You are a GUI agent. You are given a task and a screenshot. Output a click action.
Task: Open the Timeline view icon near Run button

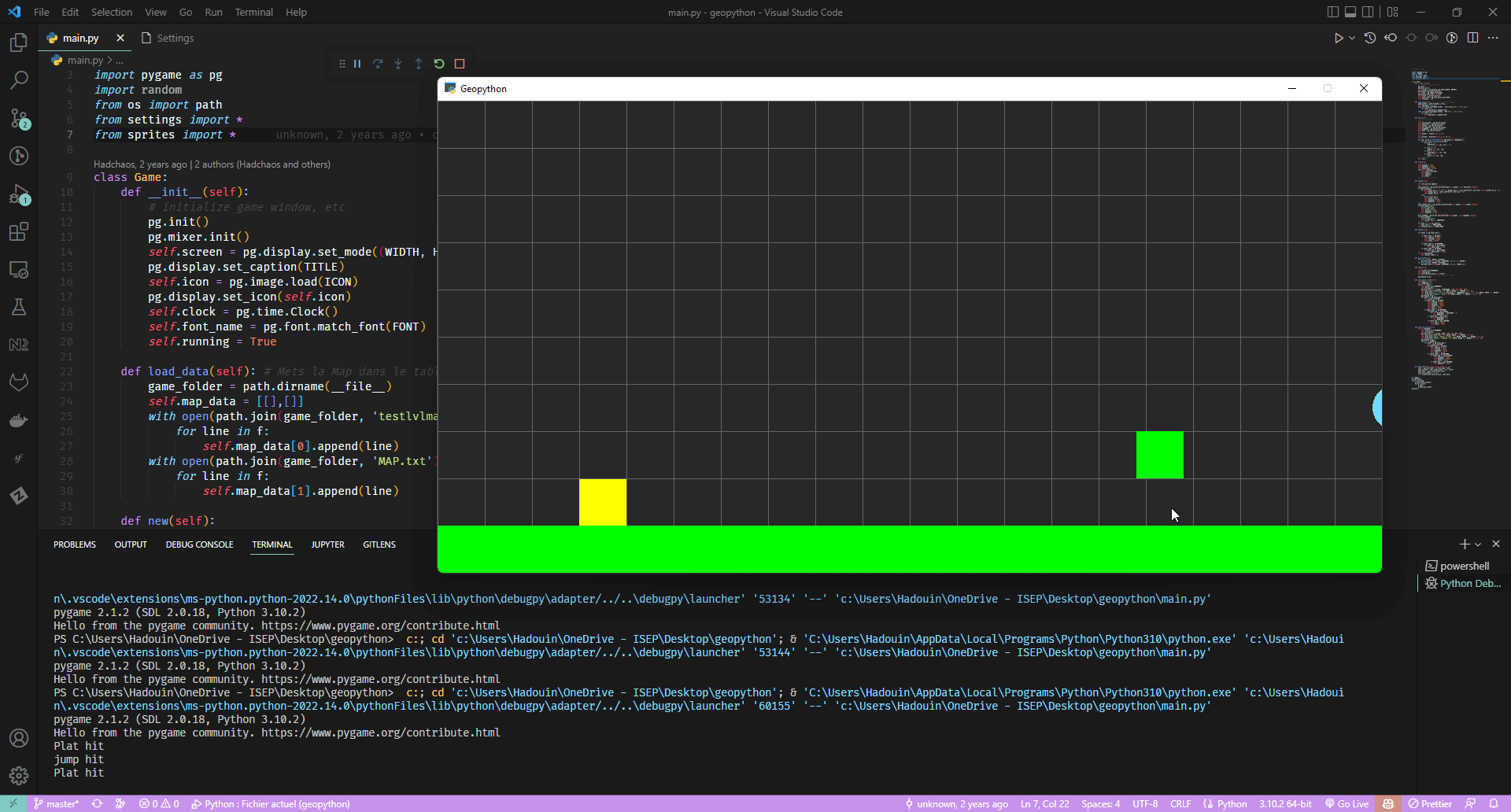tap(1370, 37)
